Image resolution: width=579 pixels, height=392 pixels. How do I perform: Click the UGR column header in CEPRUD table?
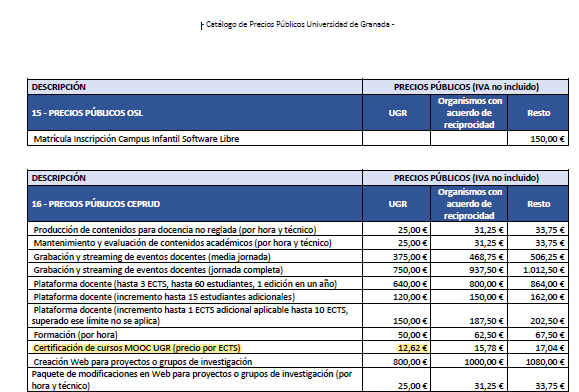[398, 204]
